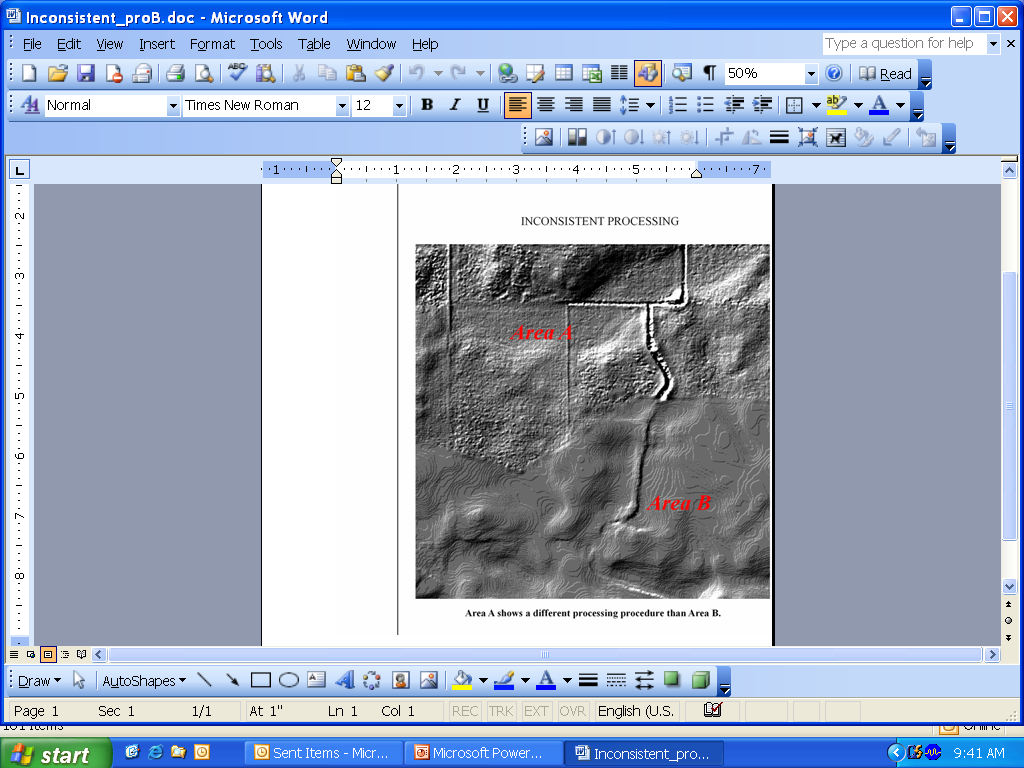Click the Print Preview icon

click(204, 73)
